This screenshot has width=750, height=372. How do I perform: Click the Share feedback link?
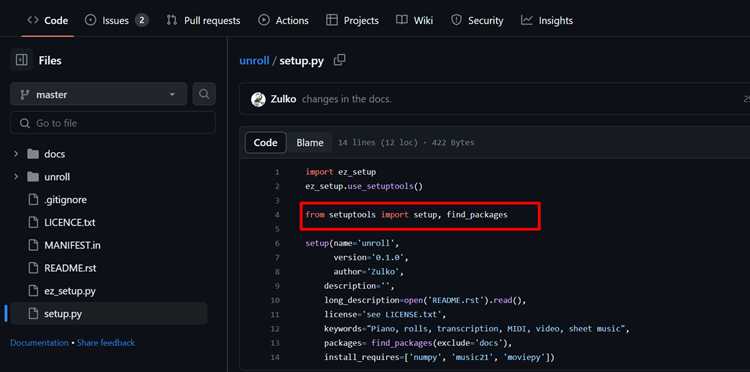click(106, 343)
